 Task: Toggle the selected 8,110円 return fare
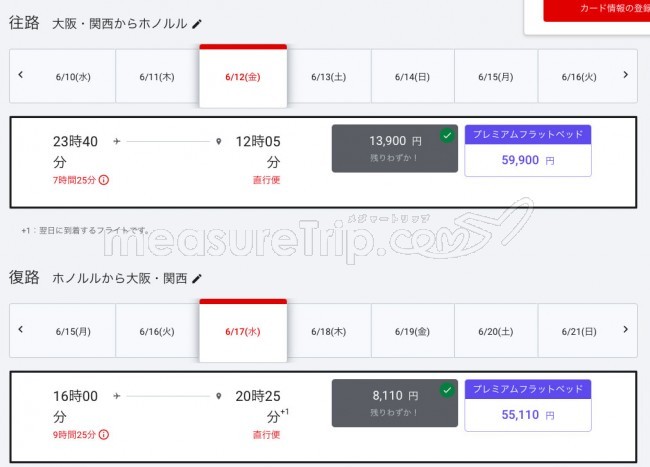tap(395, 403)
